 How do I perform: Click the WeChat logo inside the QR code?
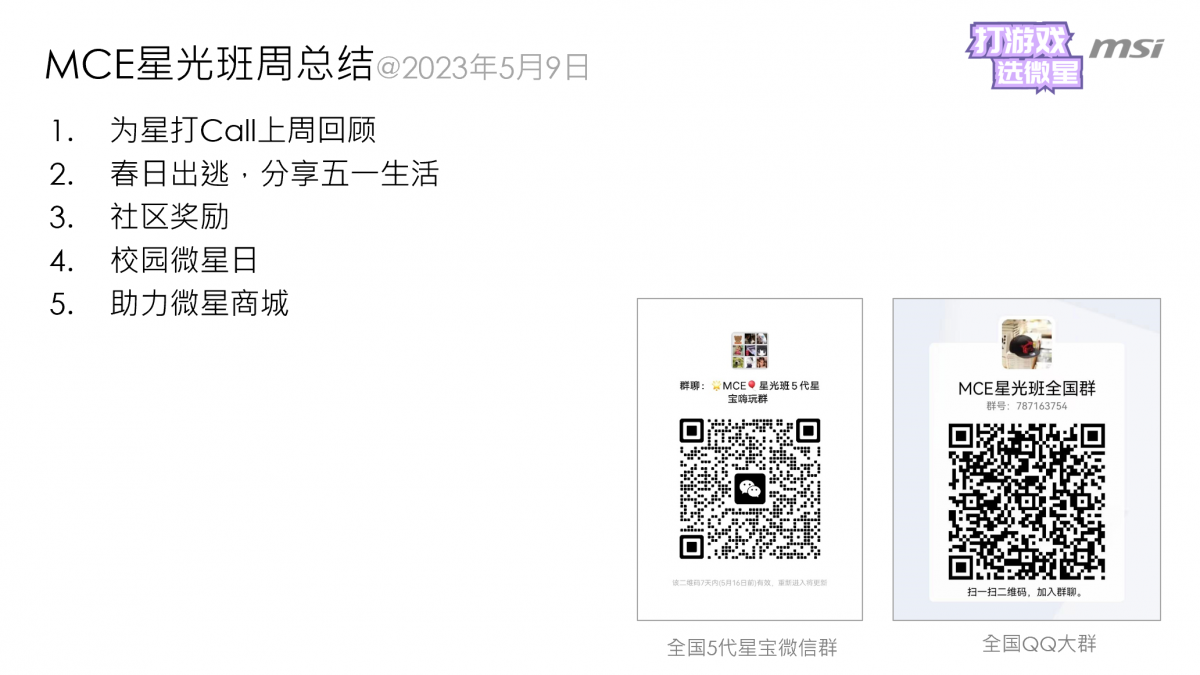click(x=750, y=489)
